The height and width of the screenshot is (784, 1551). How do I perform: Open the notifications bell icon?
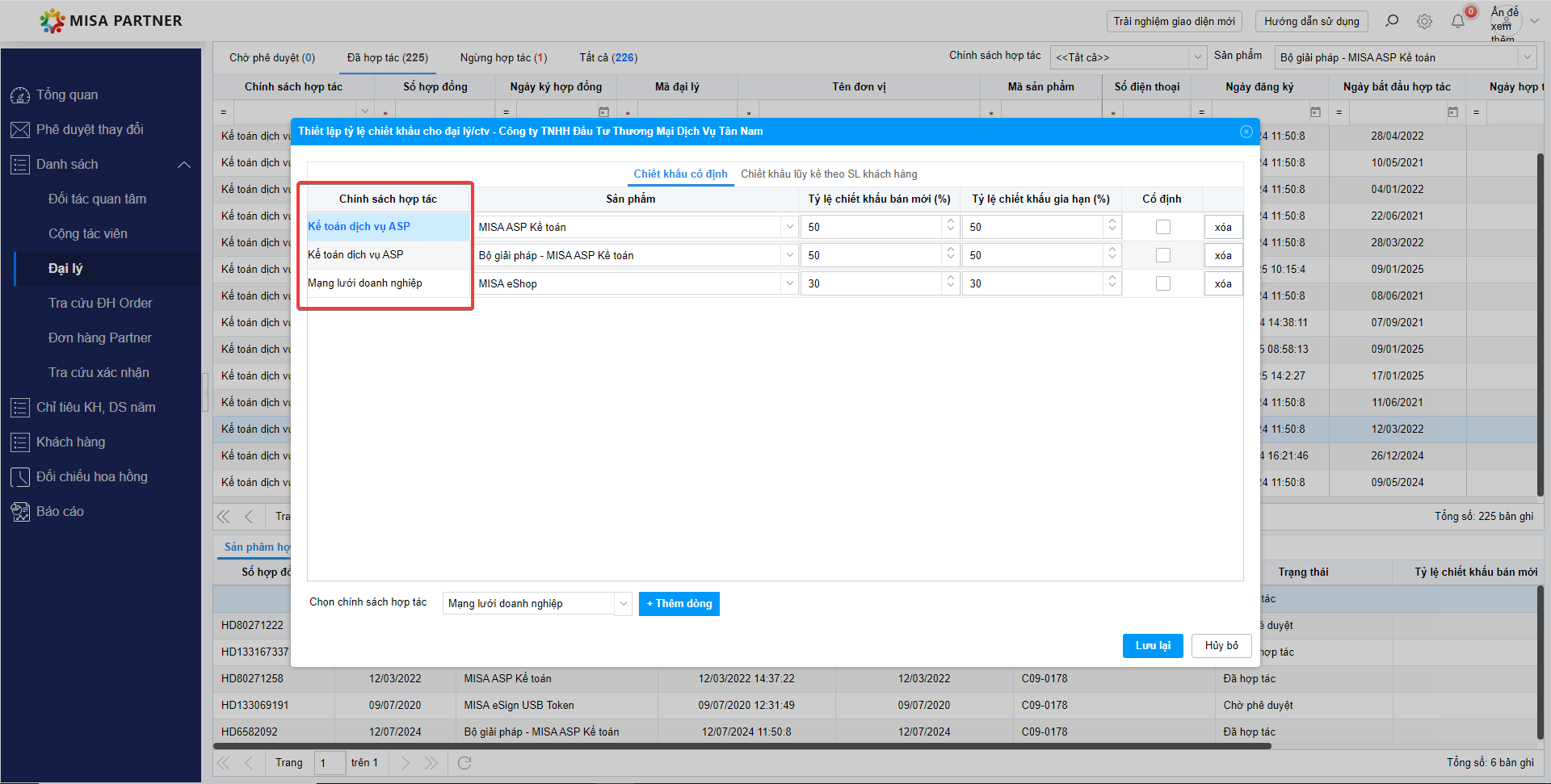(x=1458, y=22)
